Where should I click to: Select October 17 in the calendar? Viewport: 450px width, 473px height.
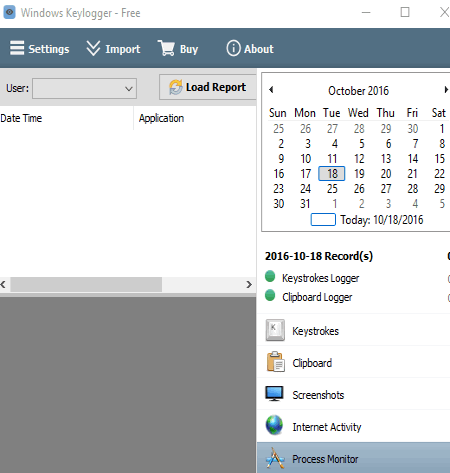coord(305,174)
